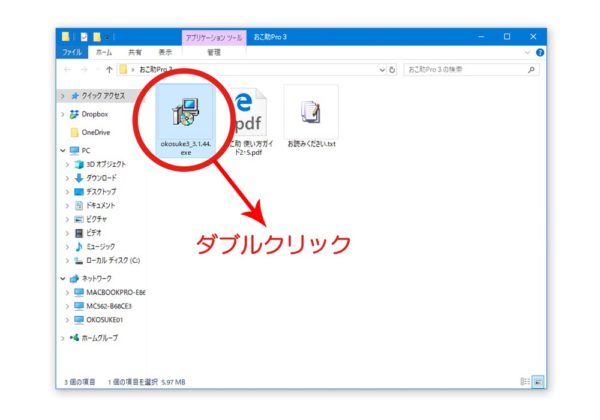Refresh the current folder view
This screenshot has width=600, height=420.
coord(392,70)
